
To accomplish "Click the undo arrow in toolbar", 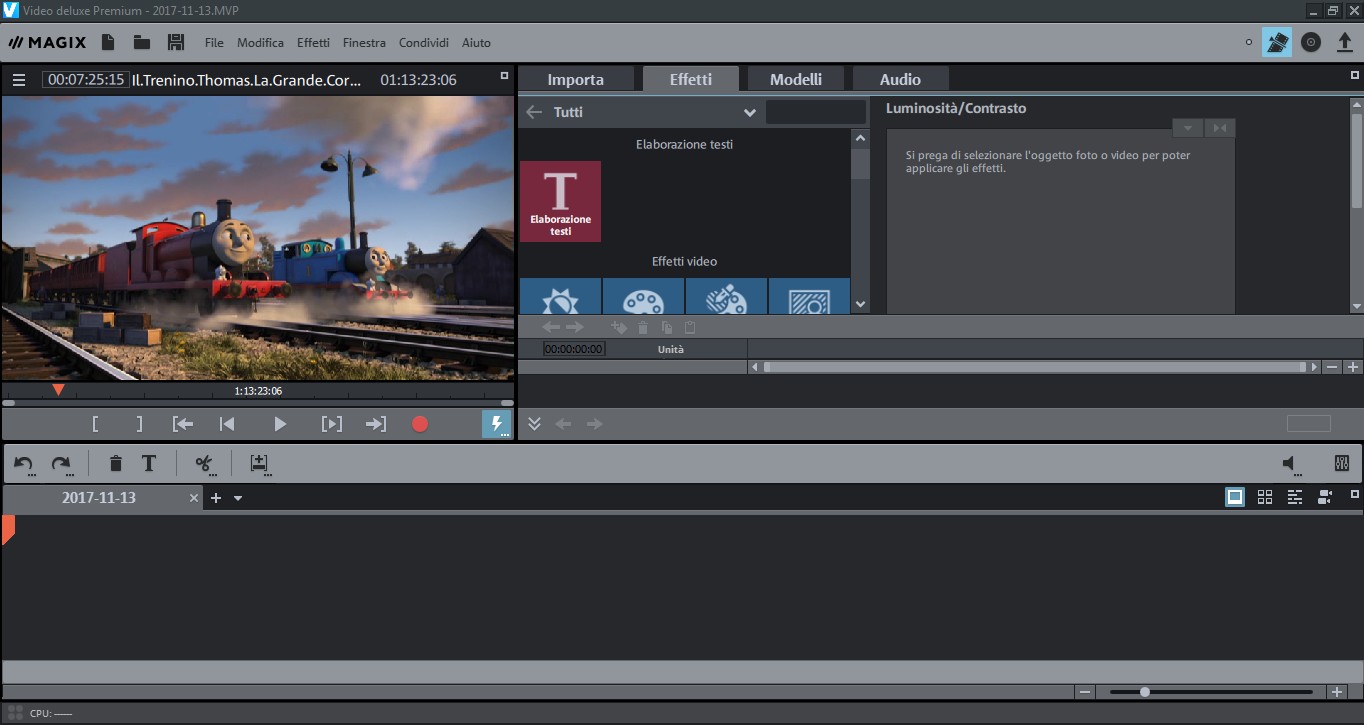I will click(x=24, y=463).
